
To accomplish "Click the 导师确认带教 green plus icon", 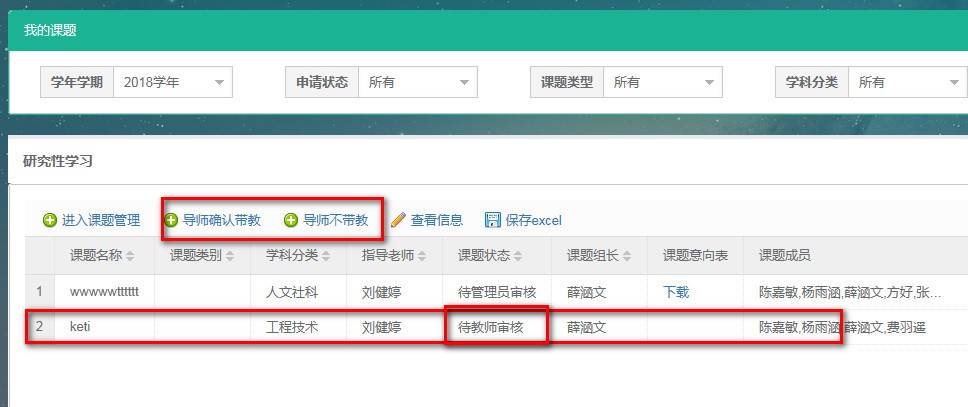I will (171, 220).
